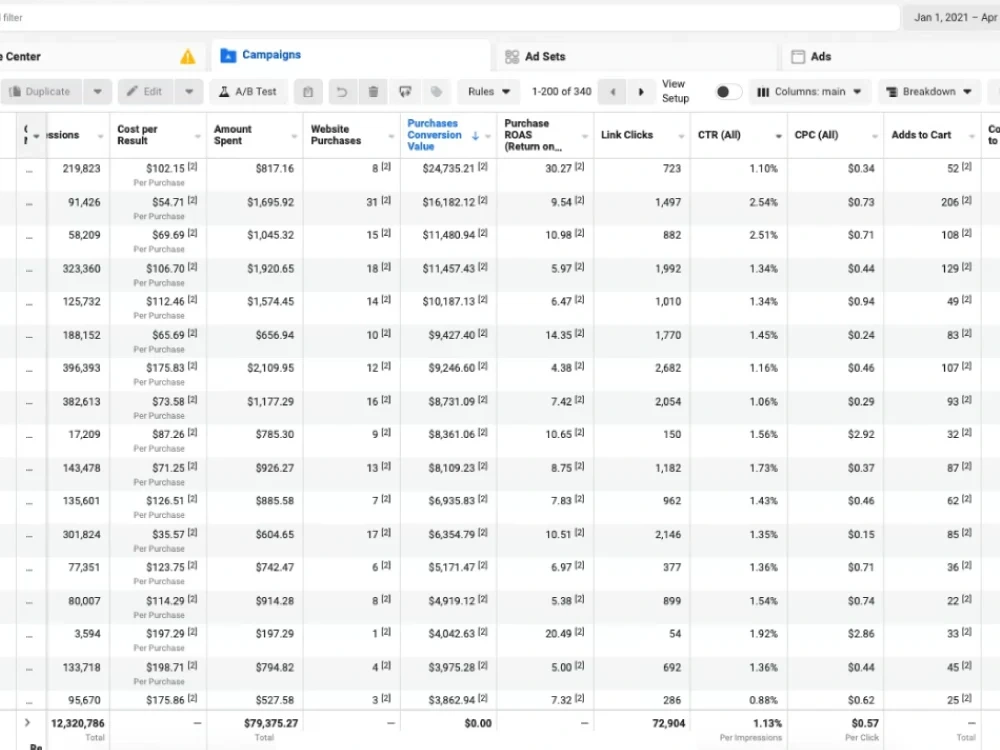The width and height of the screenshot is (1000, 750).
Task: Toggle the View Setup switch
Action: 728,92
